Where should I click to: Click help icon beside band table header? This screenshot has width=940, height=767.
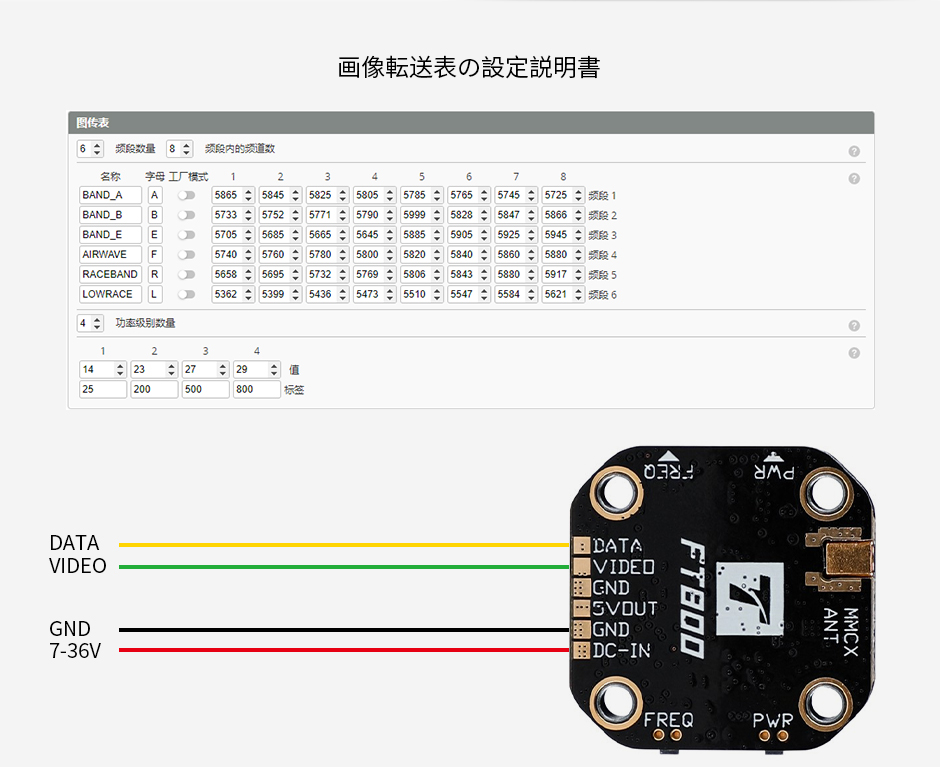854,179
